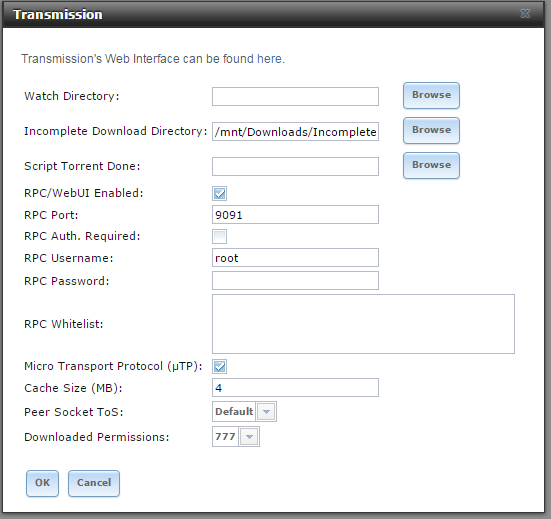Browse for the Incomplete Download Directory

click(x=431, y=130)
